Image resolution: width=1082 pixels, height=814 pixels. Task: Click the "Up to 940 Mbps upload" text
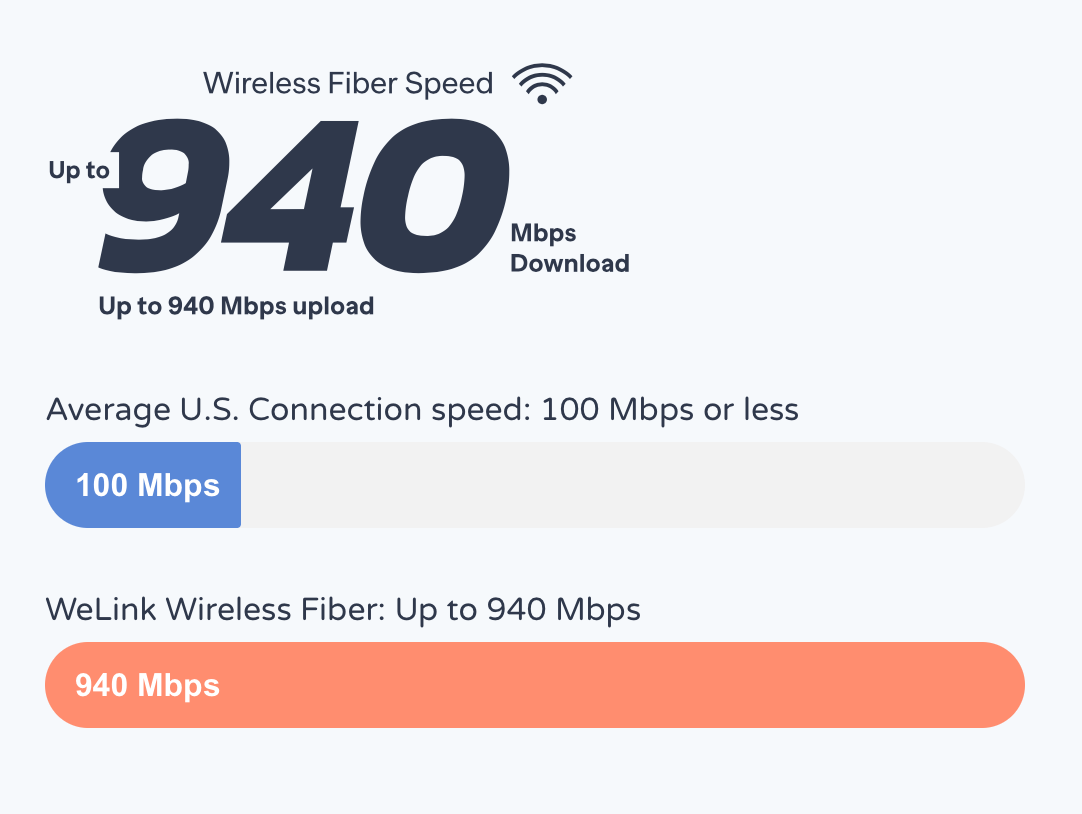click(236, 306)
